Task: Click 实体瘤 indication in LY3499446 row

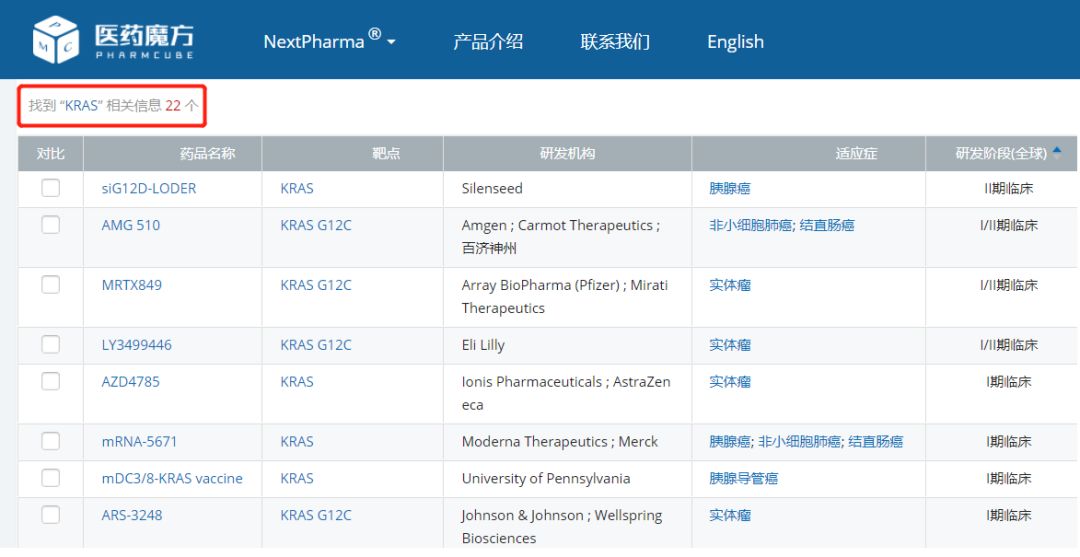Action: coord(729,345)
